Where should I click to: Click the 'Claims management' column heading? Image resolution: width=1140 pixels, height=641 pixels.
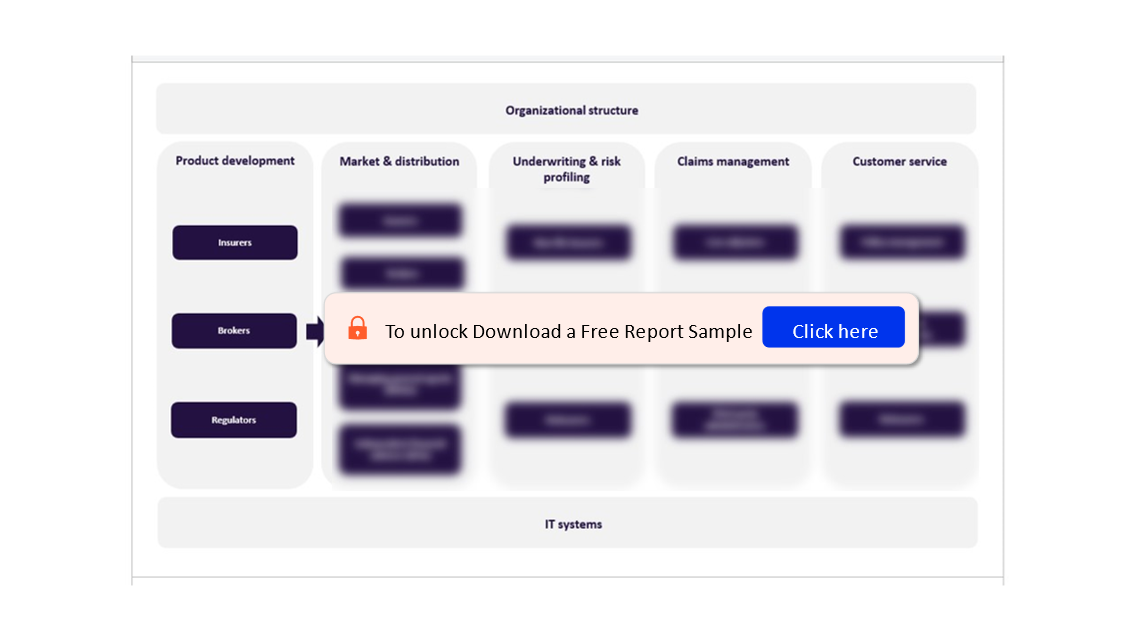[x=733, y=161]
